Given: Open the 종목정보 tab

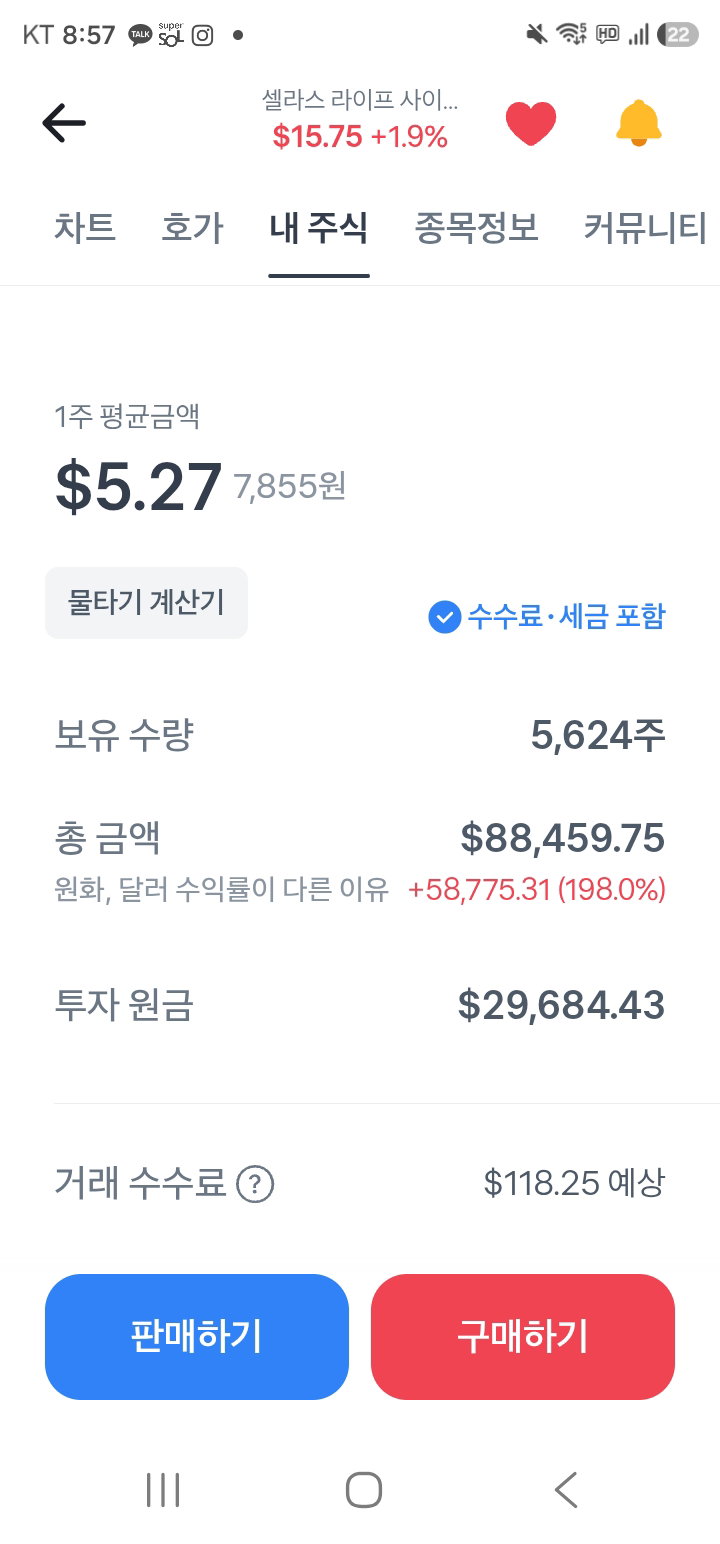Looking at the screenshot, I should pos(477,228).
